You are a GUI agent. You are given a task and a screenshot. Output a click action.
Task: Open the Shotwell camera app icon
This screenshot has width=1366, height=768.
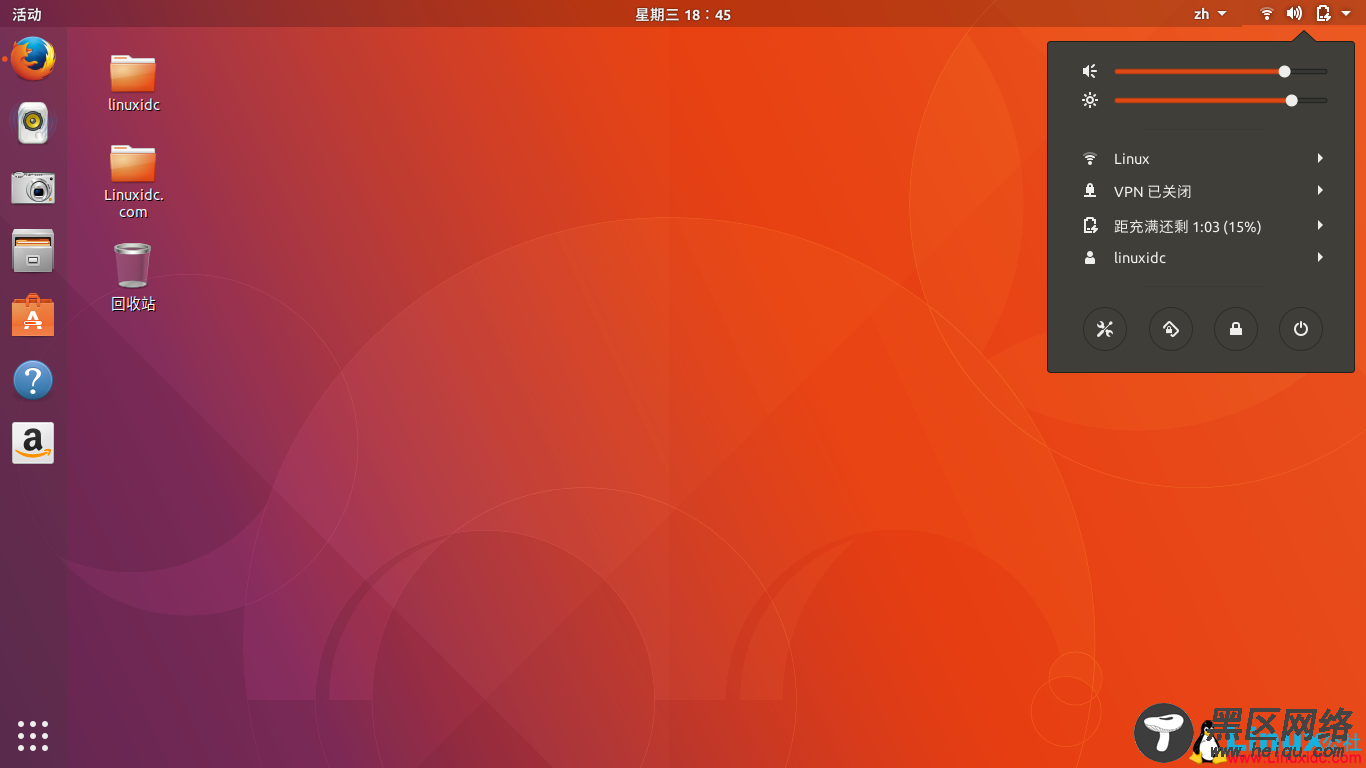33,187
